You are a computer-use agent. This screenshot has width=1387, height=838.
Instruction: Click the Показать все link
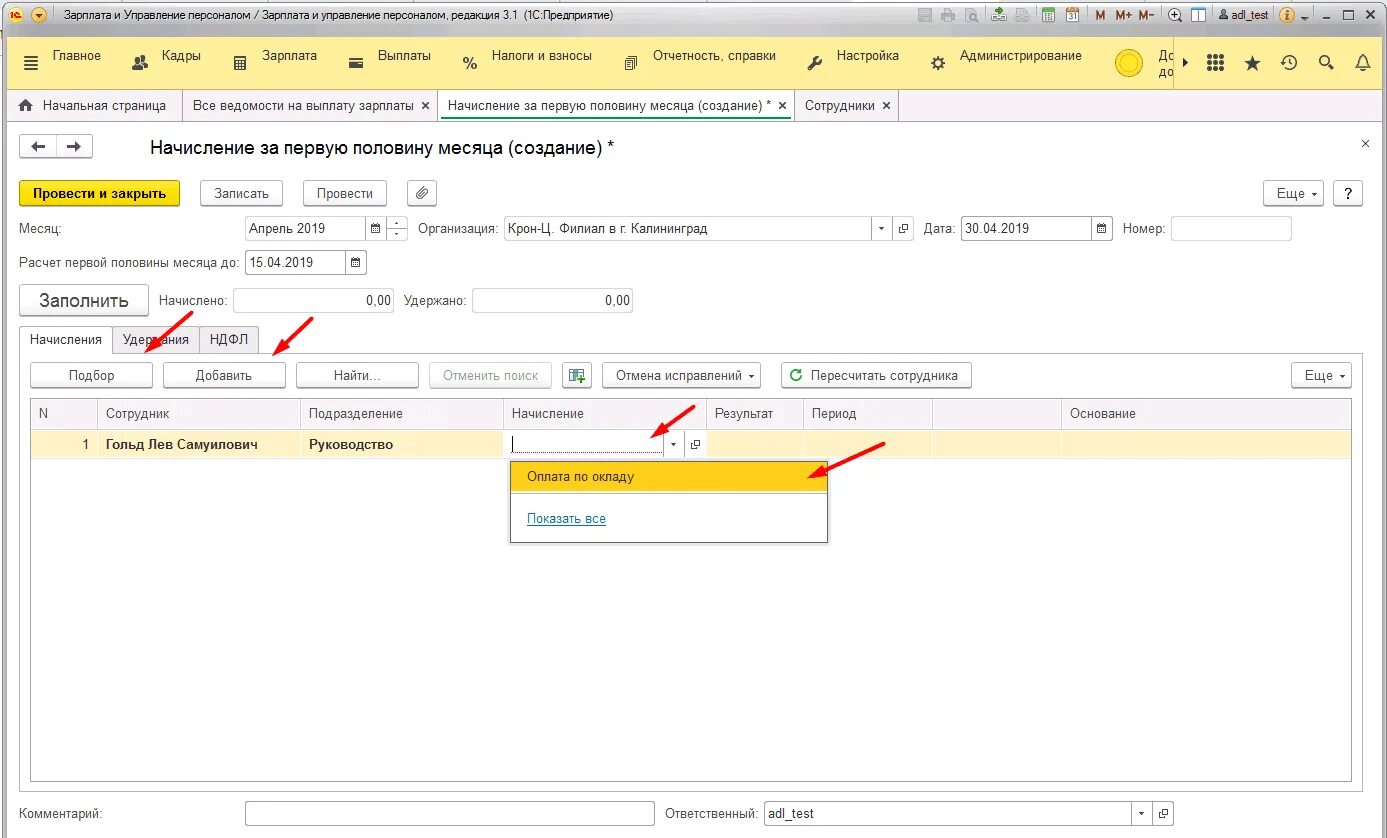pyautogui.click(x=566, y=519)
